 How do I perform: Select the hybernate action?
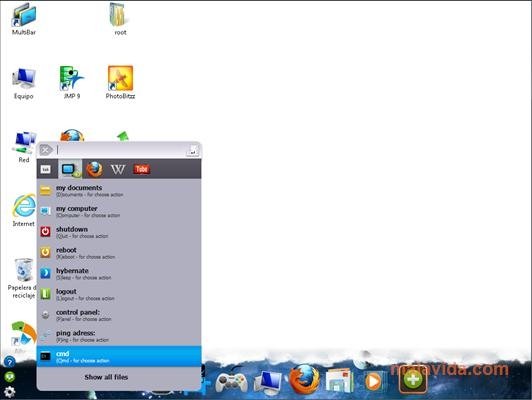pos(119,273)
